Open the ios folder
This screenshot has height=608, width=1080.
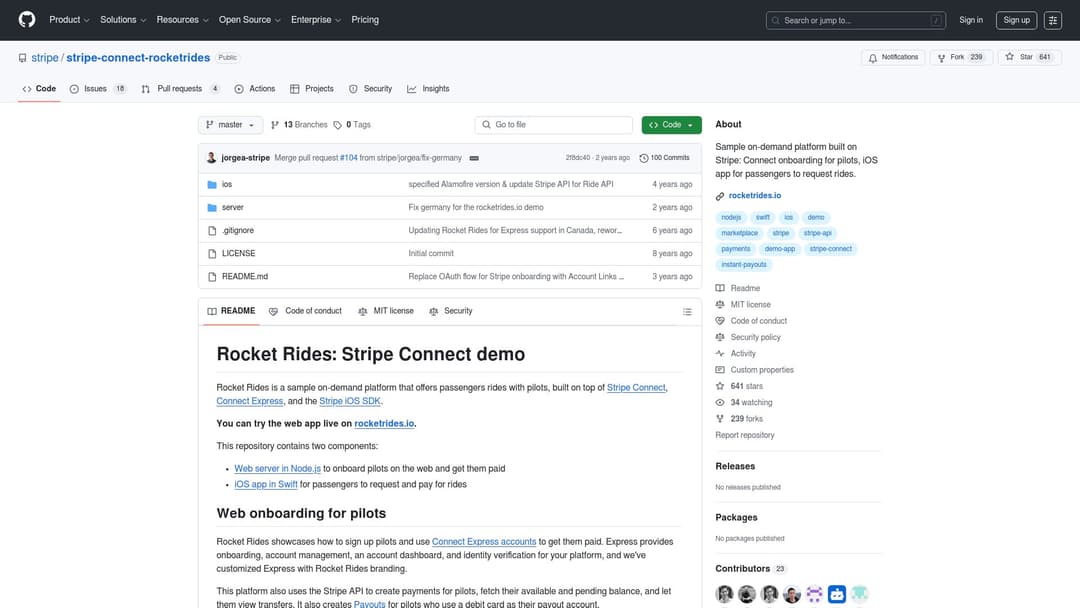(x=227, y=185)
